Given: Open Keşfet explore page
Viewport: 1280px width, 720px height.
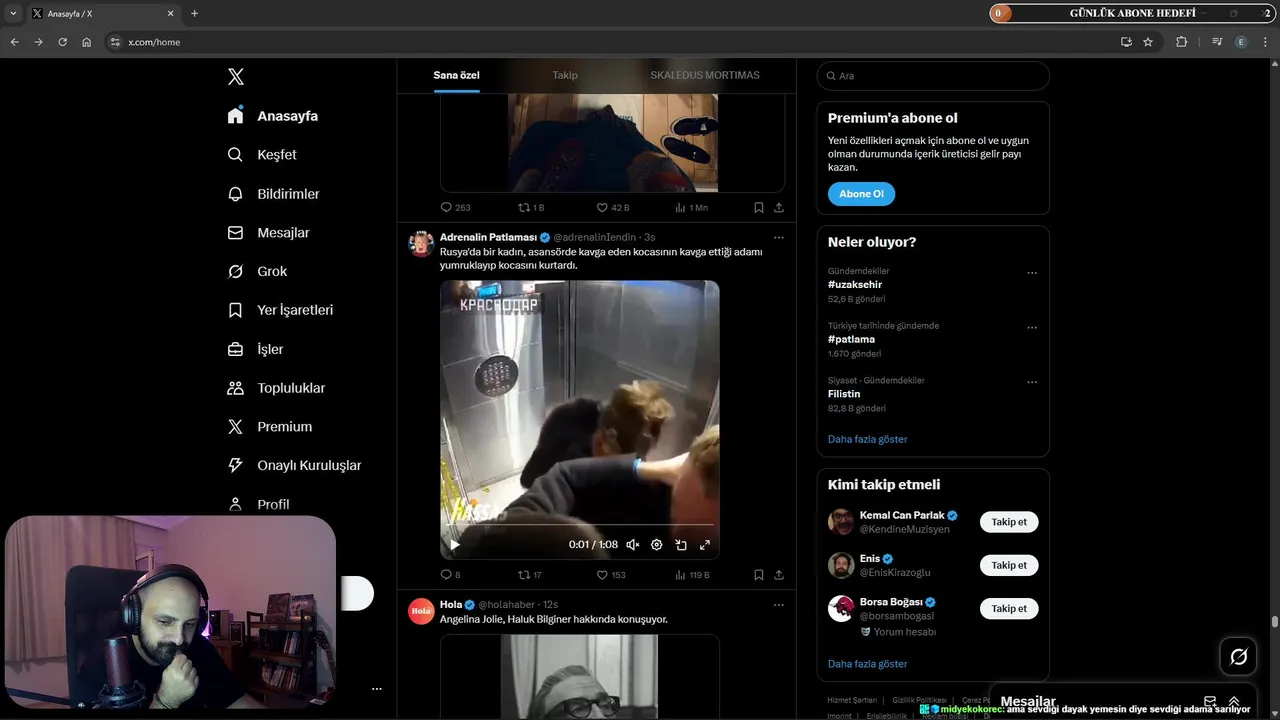Looking at the screenshot, I should pos(262,155).
